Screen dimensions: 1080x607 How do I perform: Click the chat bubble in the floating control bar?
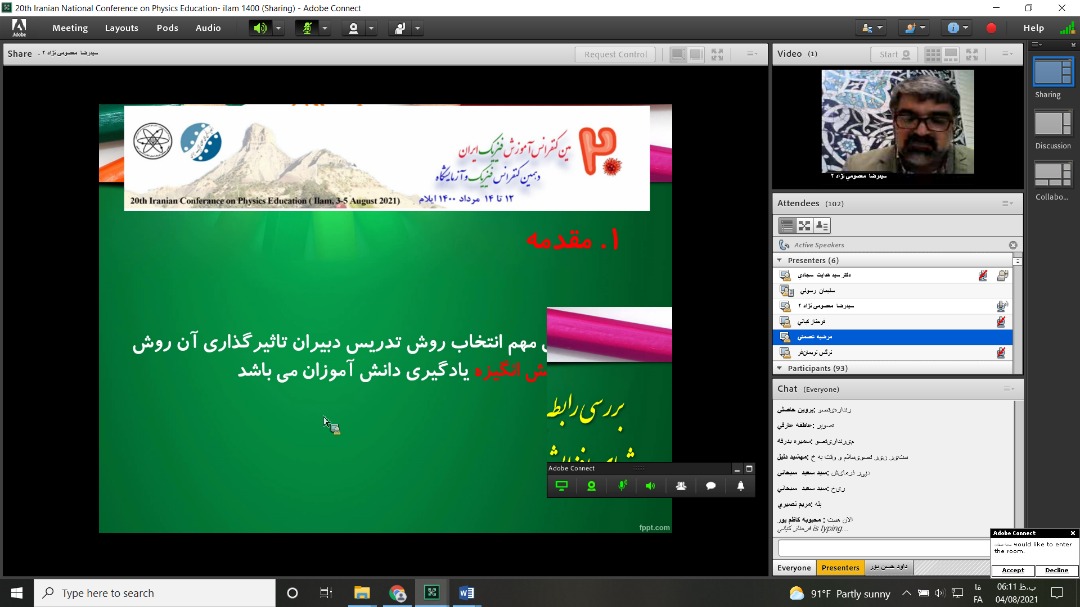pos(710,485)
